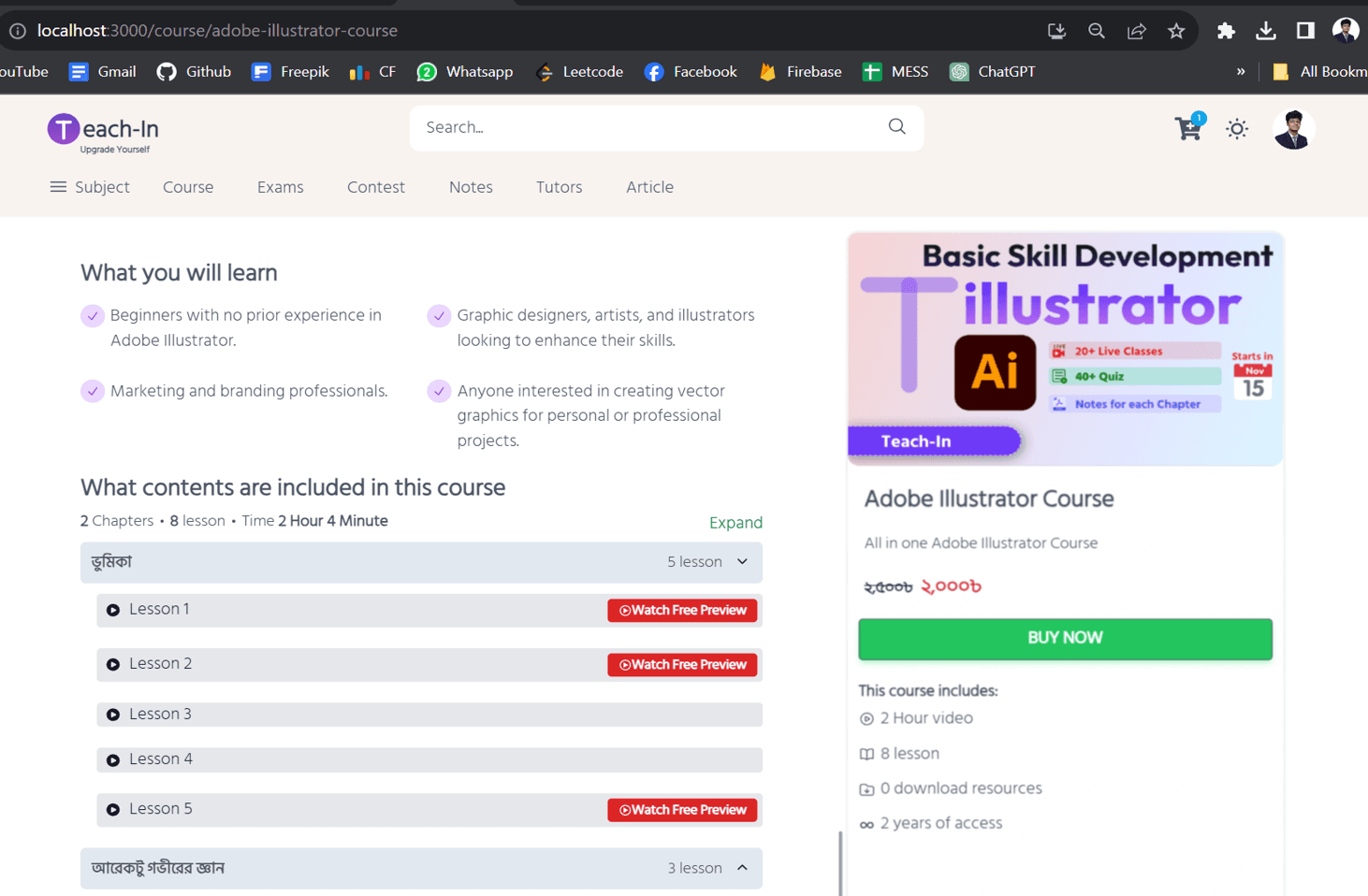Click the 5 lesson count in ভূমিকা header
The image size is (1368, 896).
pos(694,562)
